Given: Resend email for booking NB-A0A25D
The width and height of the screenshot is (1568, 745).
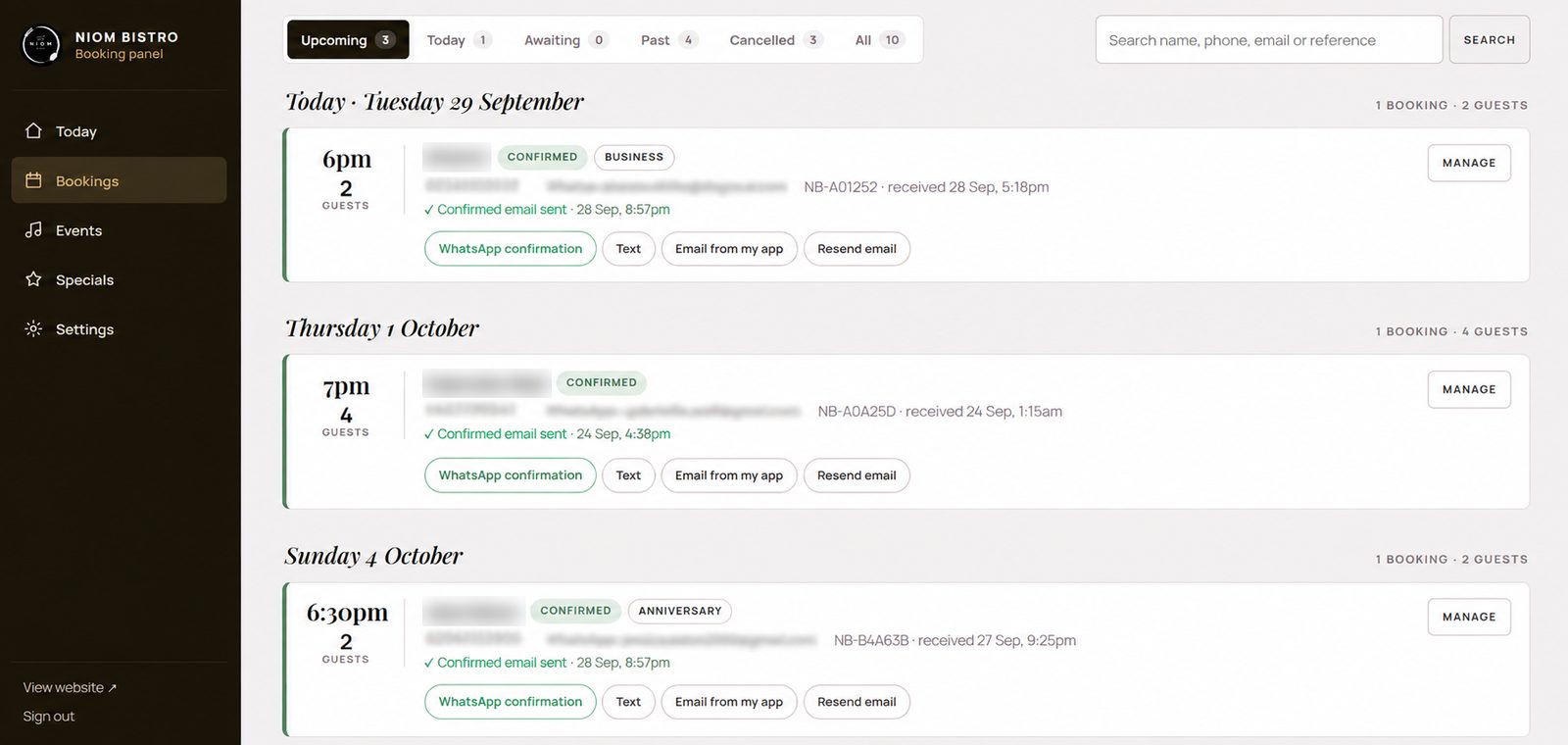Looking at the screenshot, I should (x=857, y=475).
